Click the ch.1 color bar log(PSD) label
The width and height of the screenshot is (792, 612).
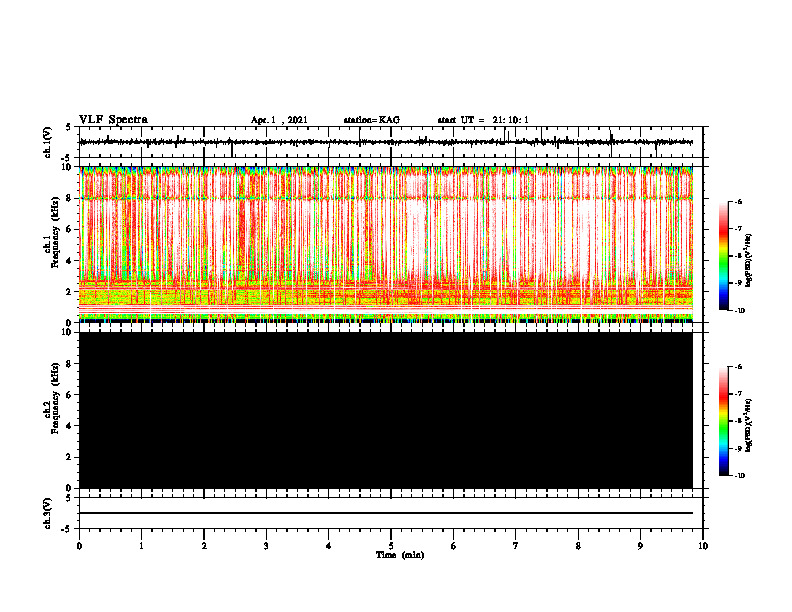point(748,261)
